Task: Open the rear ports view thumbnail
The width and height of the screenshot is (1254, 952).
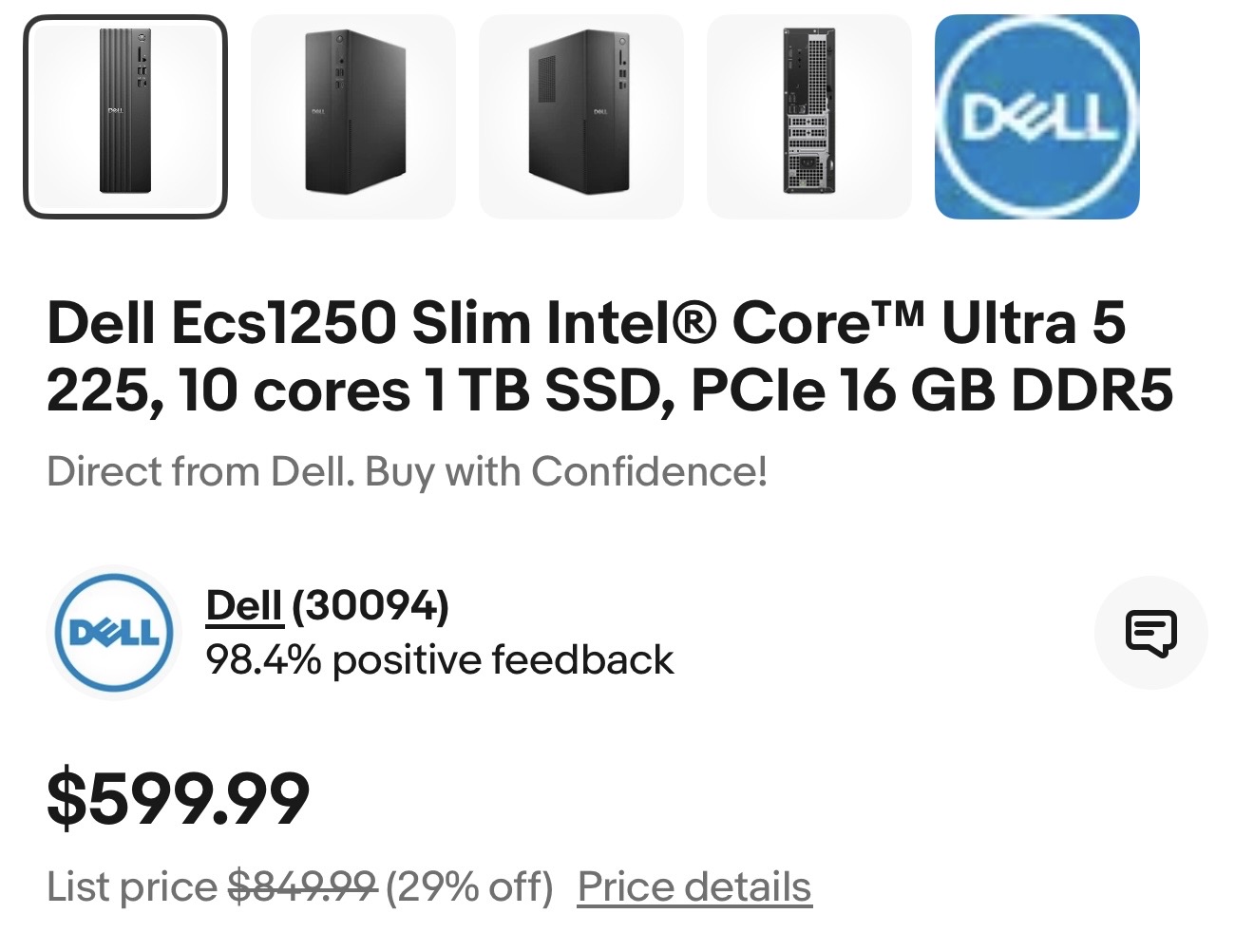Action: coord(809,117)
